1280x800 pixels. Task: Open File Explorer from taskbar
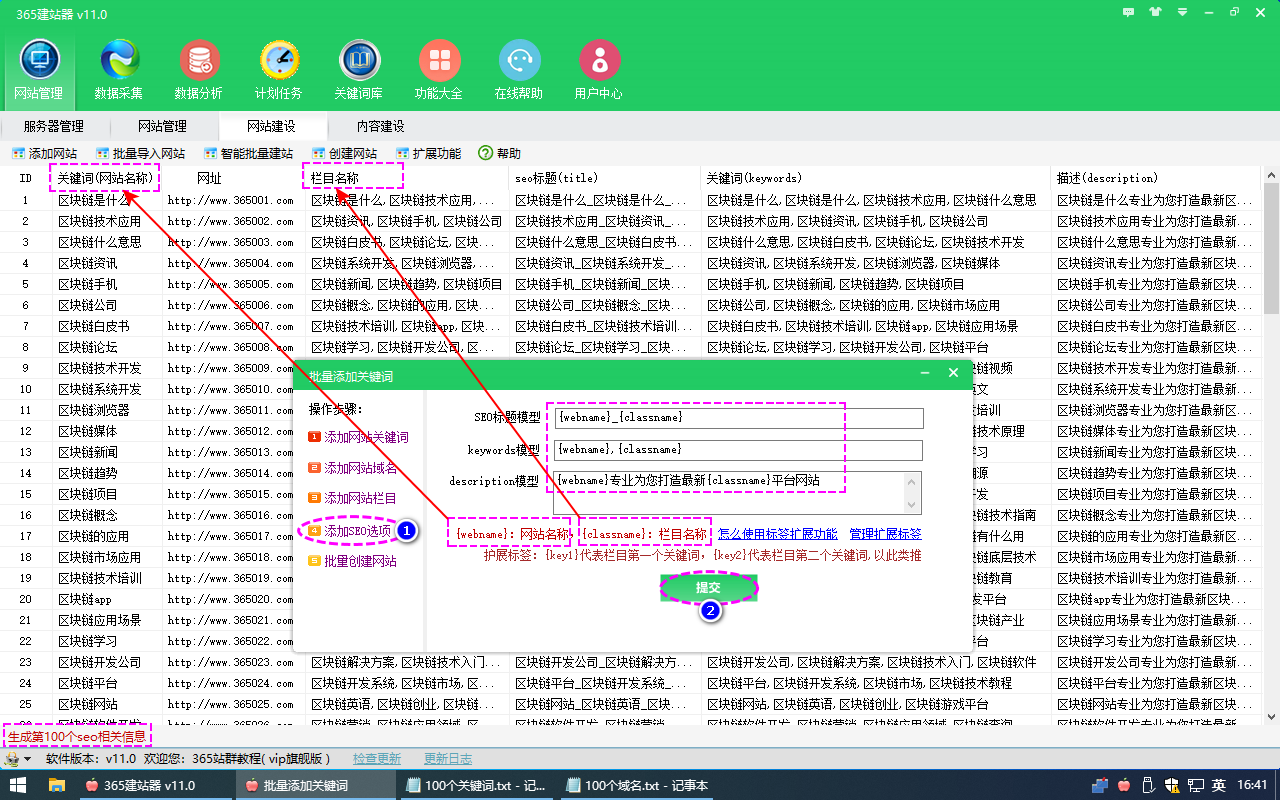[x=56, y=785]
